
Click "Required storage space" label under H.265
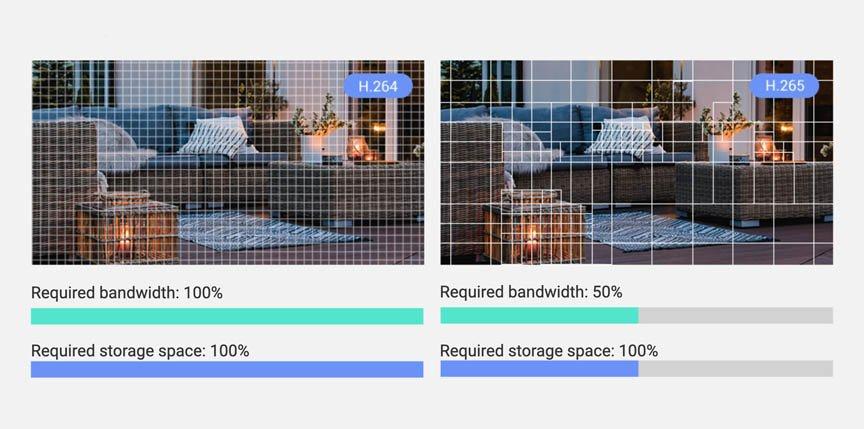click(527, 351)
